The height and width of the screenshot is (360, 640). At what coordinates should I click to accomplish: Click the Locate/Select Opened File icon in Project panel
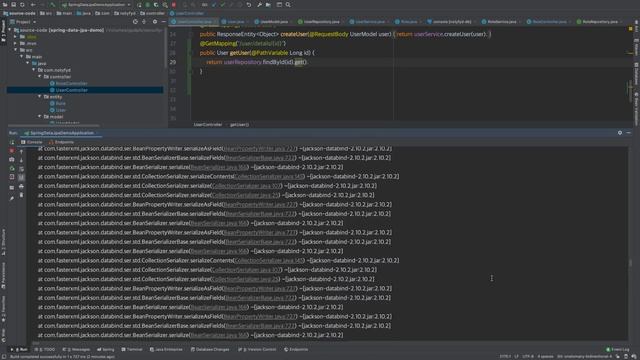pos(135,22)
